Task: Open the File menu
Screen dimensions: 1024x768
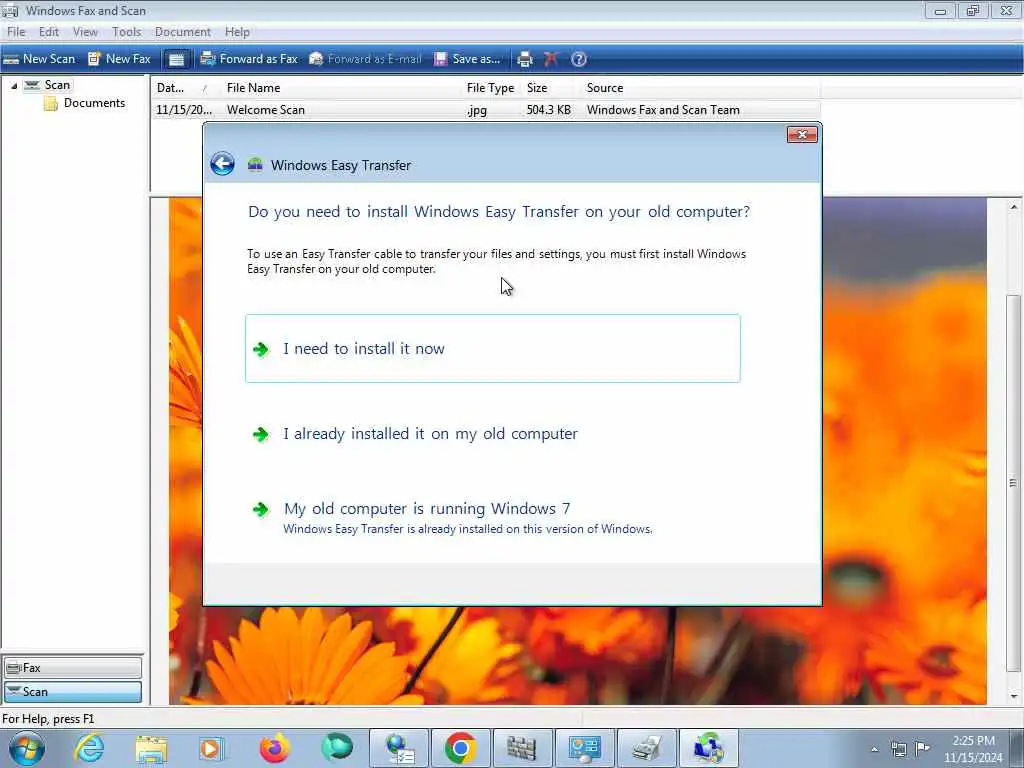Action: pyautogui.click(x=16, y=32)
